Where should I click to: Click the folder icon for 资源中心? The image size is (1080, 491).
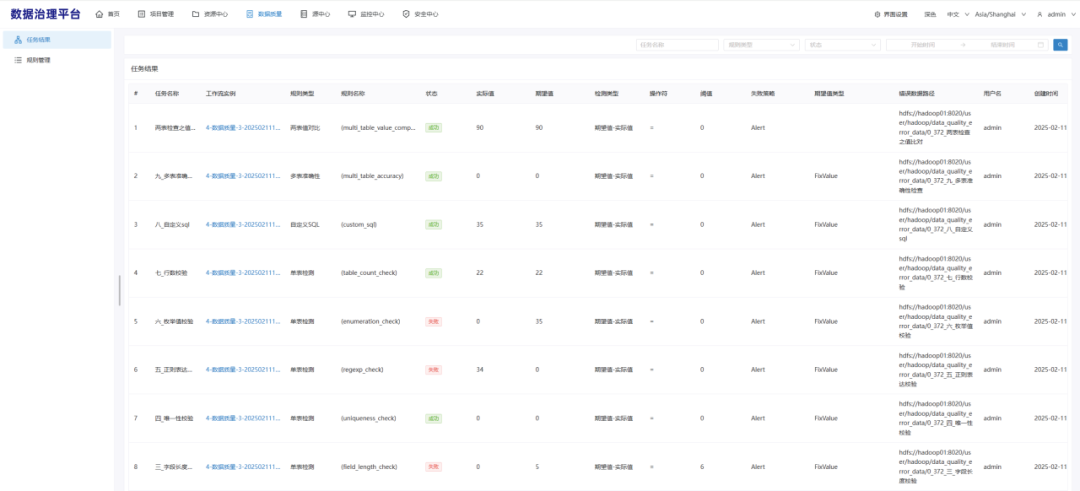click(196, 14)
